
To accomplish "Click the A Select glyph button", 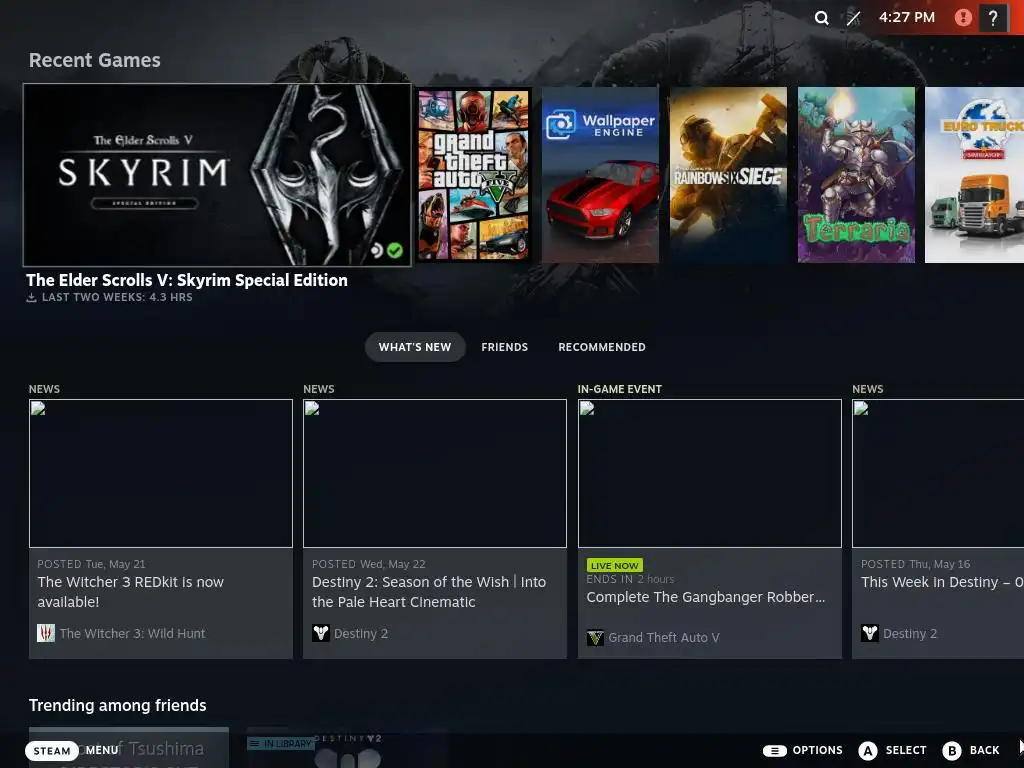I will click(868, 751).
